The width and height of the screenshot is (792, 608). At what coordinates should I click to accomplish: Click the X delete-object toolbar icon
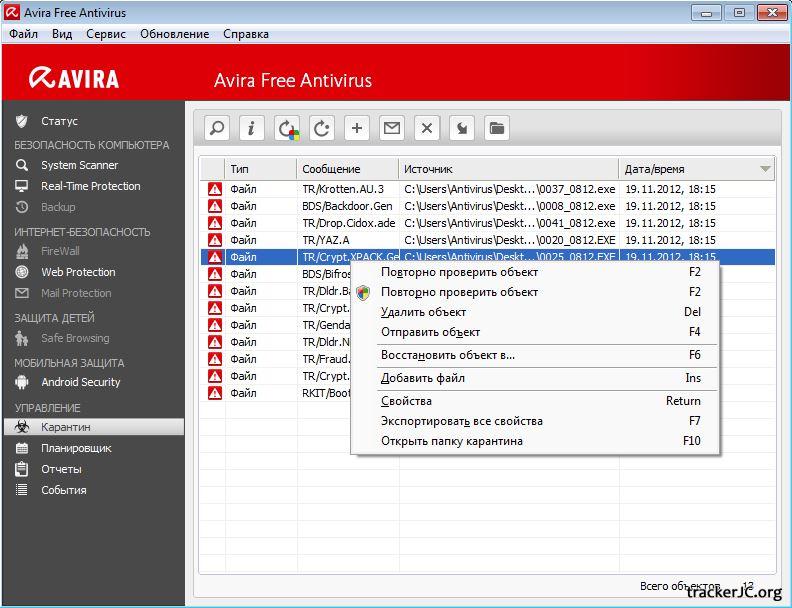[x=427, y=128]
